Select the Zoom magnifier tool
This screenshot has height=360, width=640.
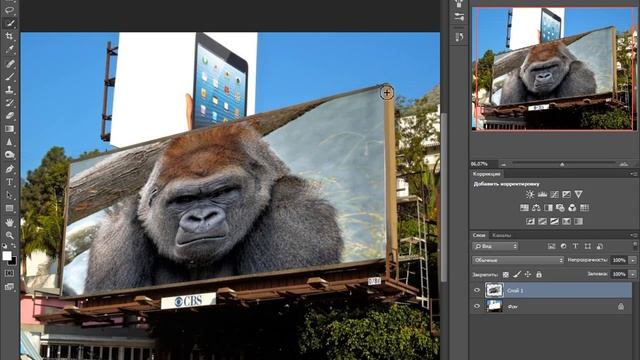coord(9,236)
